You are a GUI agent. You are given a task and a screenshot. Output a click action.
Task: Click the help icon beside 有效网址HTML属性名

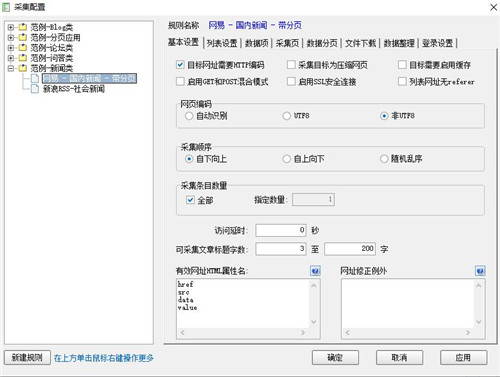click(x=315, y=271)
